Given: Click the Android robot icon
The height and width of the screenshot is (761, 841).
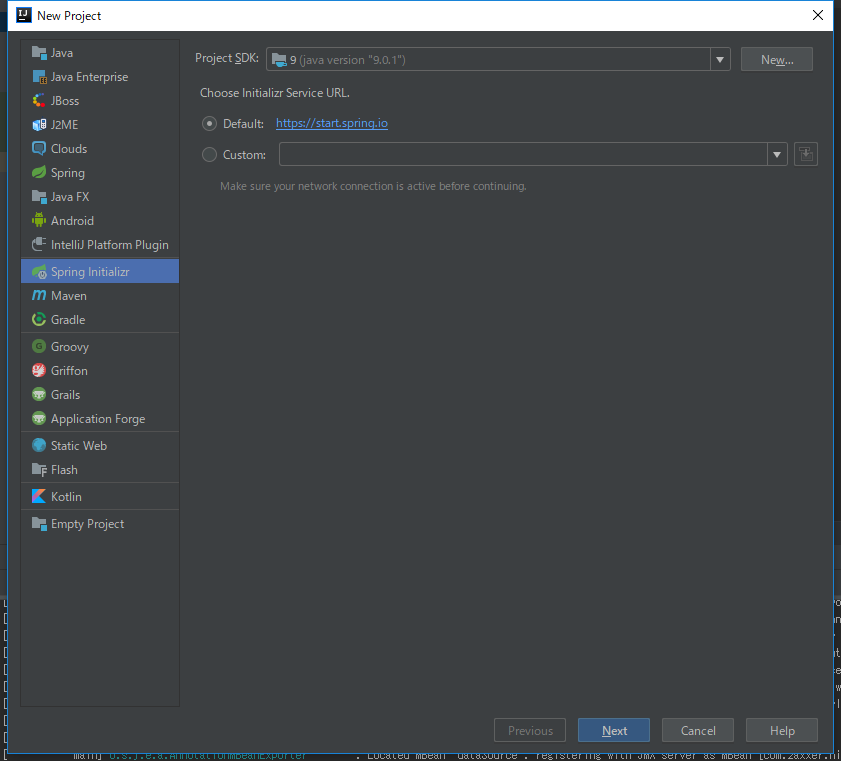Looking at the screenshot, I should point(39,220).
